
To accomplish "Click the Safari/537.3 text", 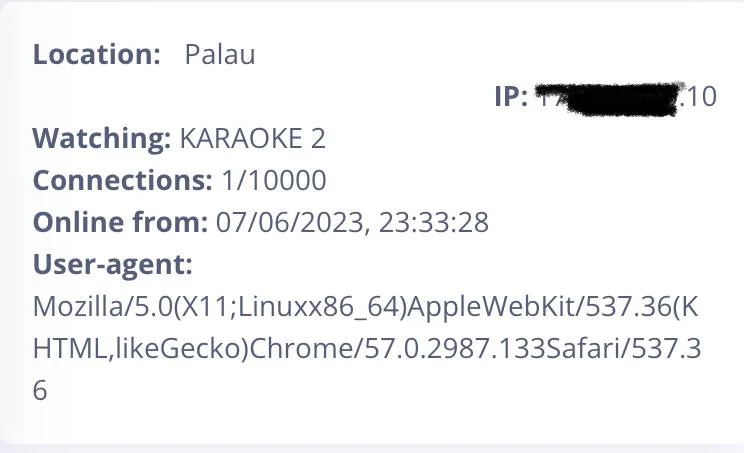I will (x=623, y=349).
